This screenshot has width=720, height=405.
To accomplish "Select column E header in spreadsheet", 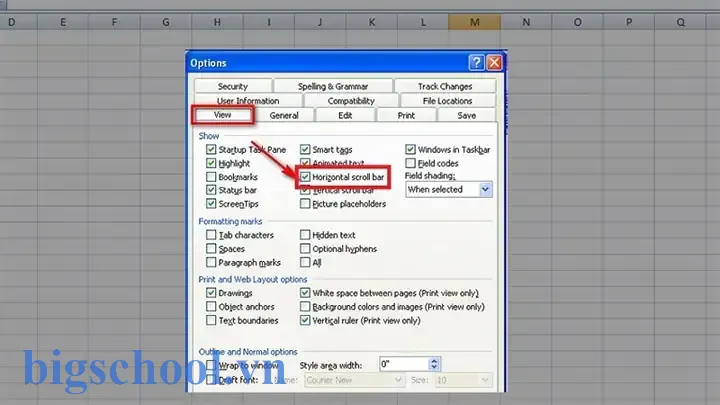I will click(63, 22).
